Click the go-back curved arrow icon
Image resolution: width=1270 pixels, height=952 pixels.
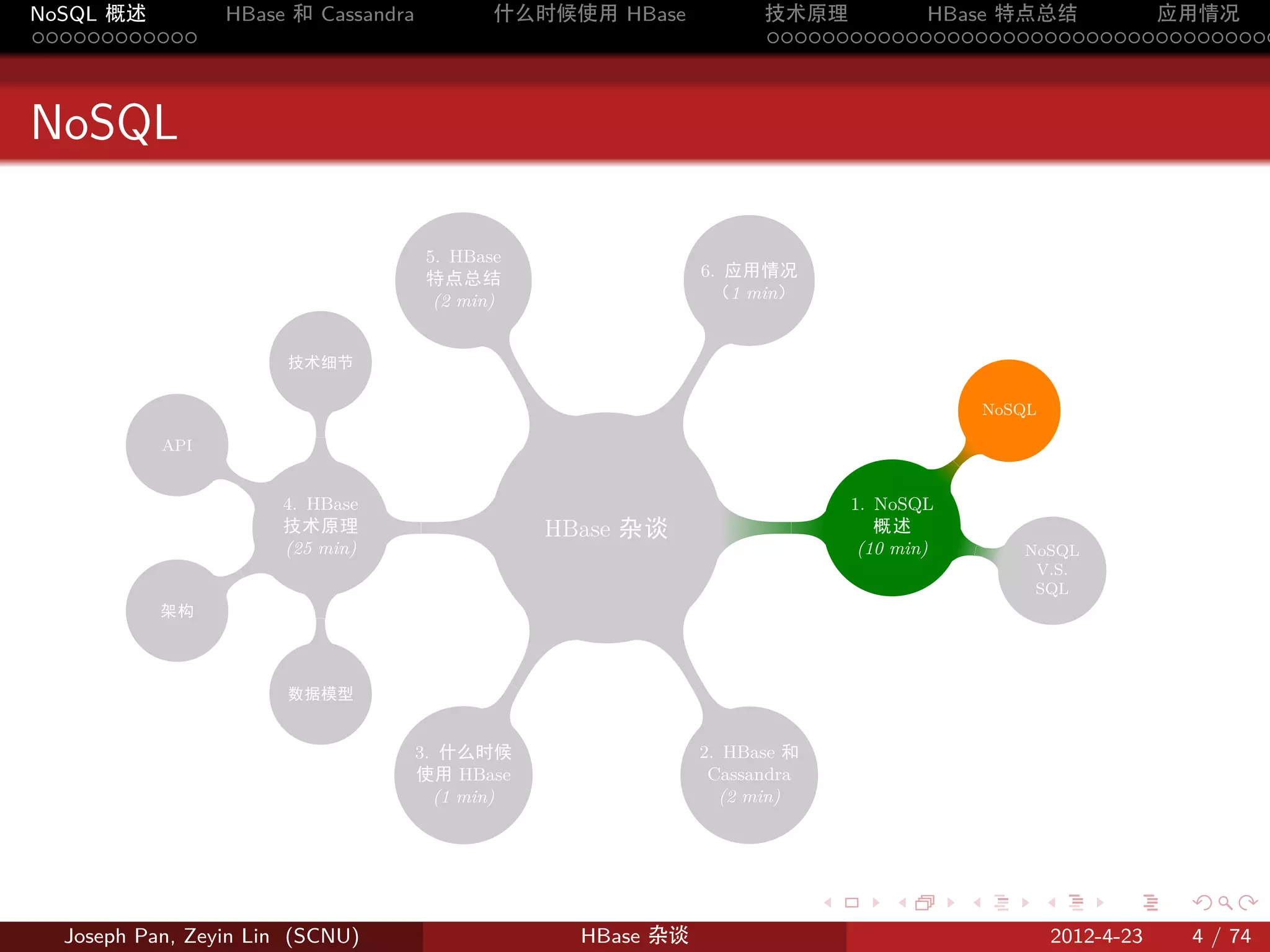point(1202,902)
